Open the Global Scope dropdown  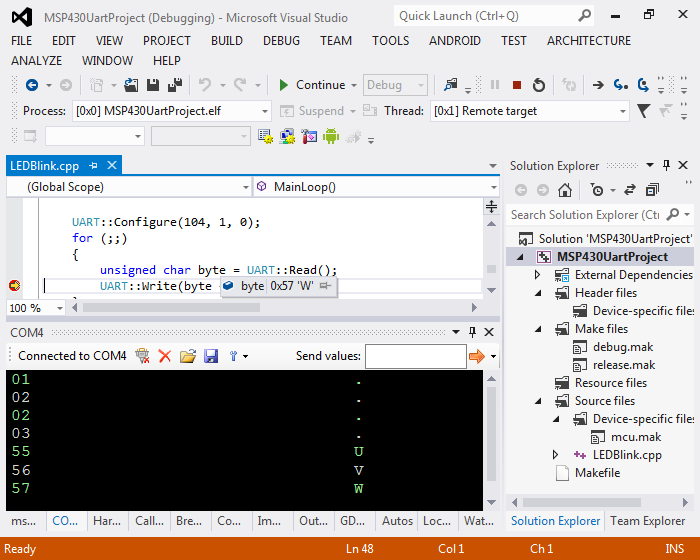point(246,187)
